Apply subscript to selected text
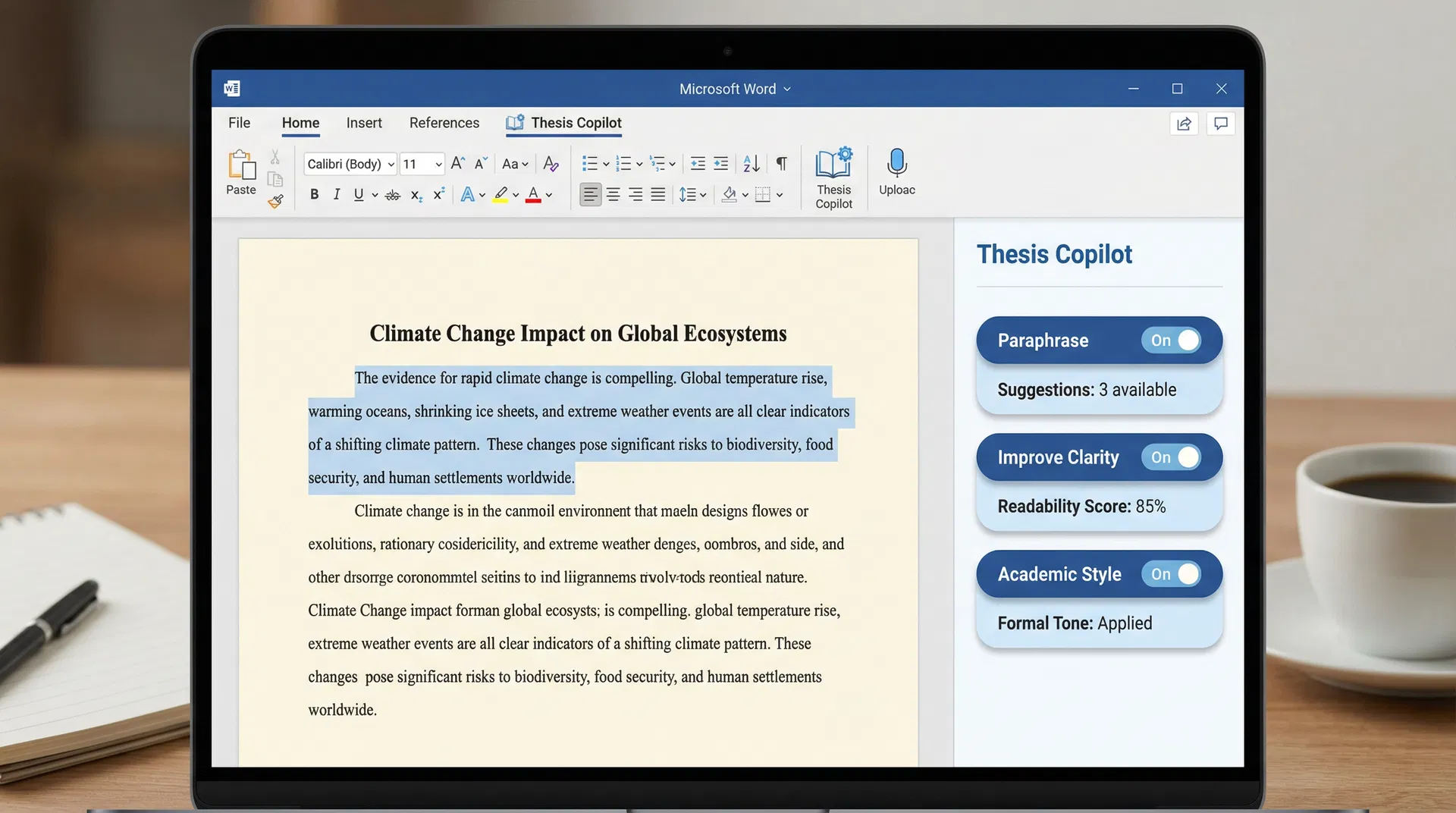The height and width of the screenshot is (813, 1456). coord(415,195)
